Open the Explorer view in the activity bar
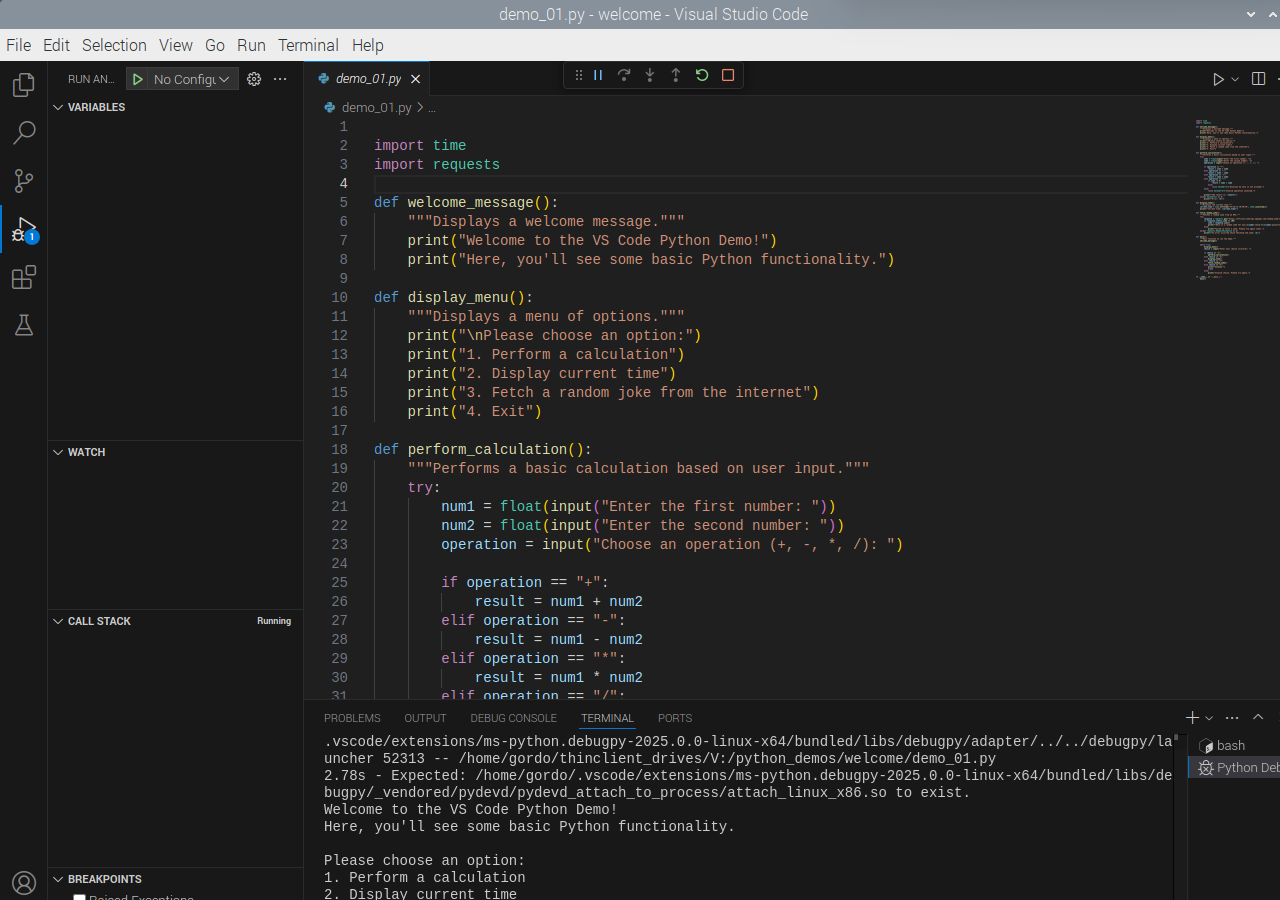 (x=22, y=85)
